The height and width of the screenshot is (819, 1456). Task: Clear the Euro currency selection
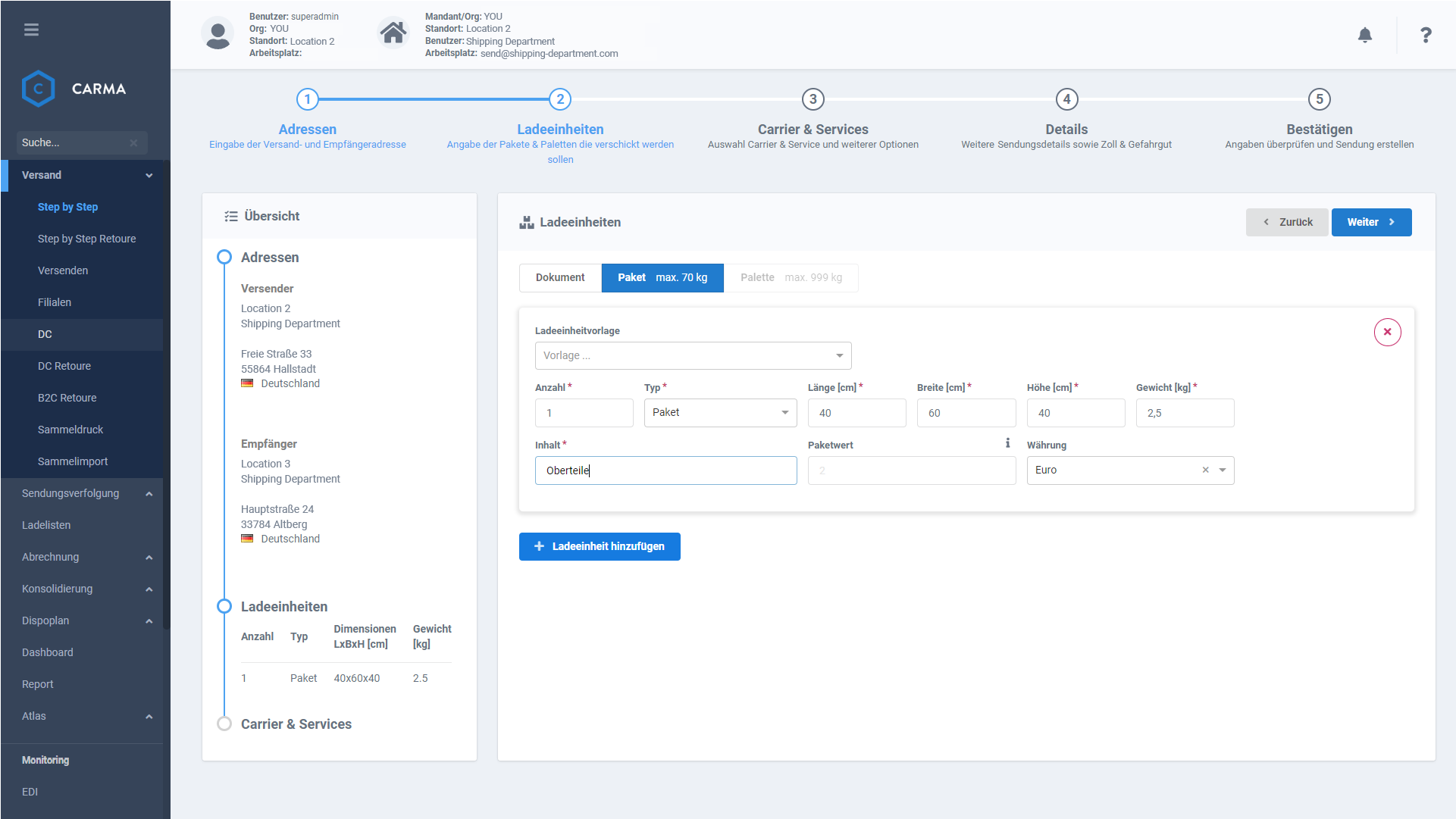(x=1205, y=470)
